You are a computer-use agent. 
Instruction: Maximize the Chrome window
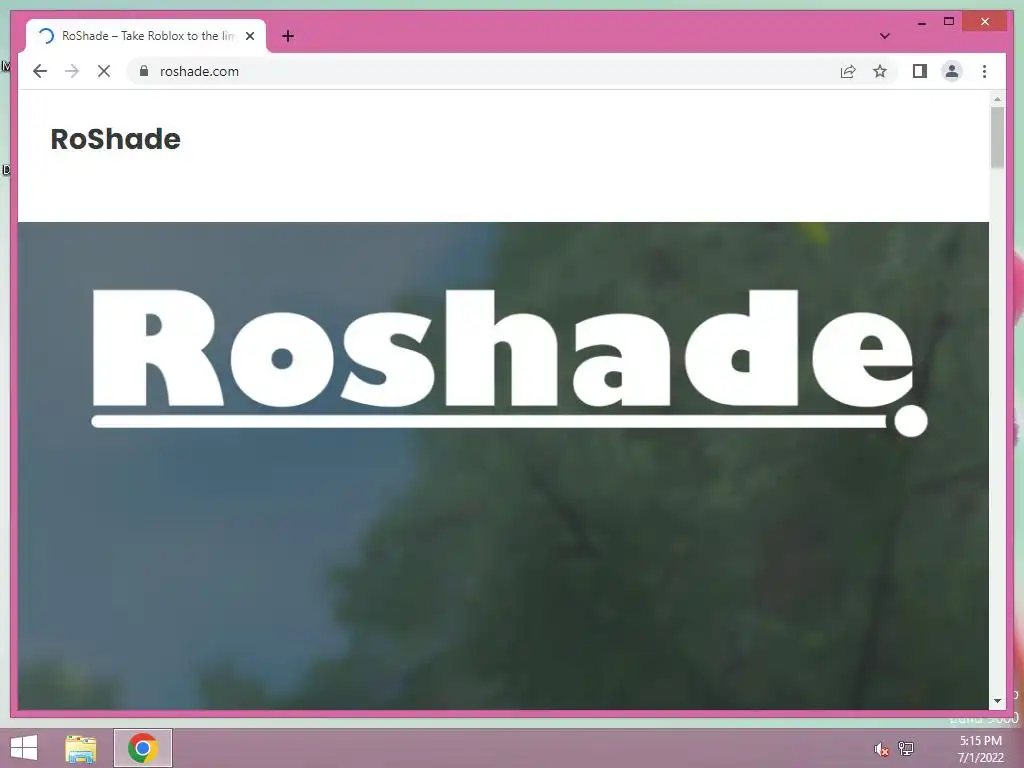949,22
